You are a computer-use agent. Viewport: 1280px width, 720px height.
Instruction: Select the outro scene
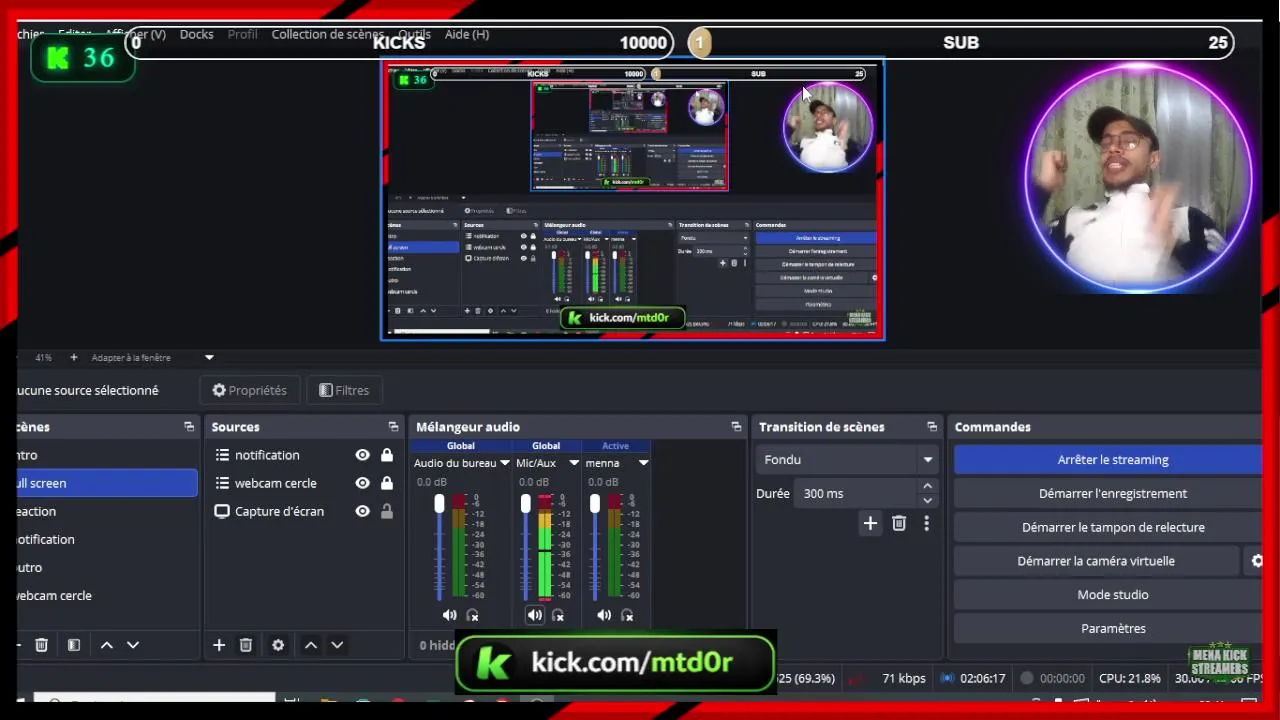click(x=105, y=567)
